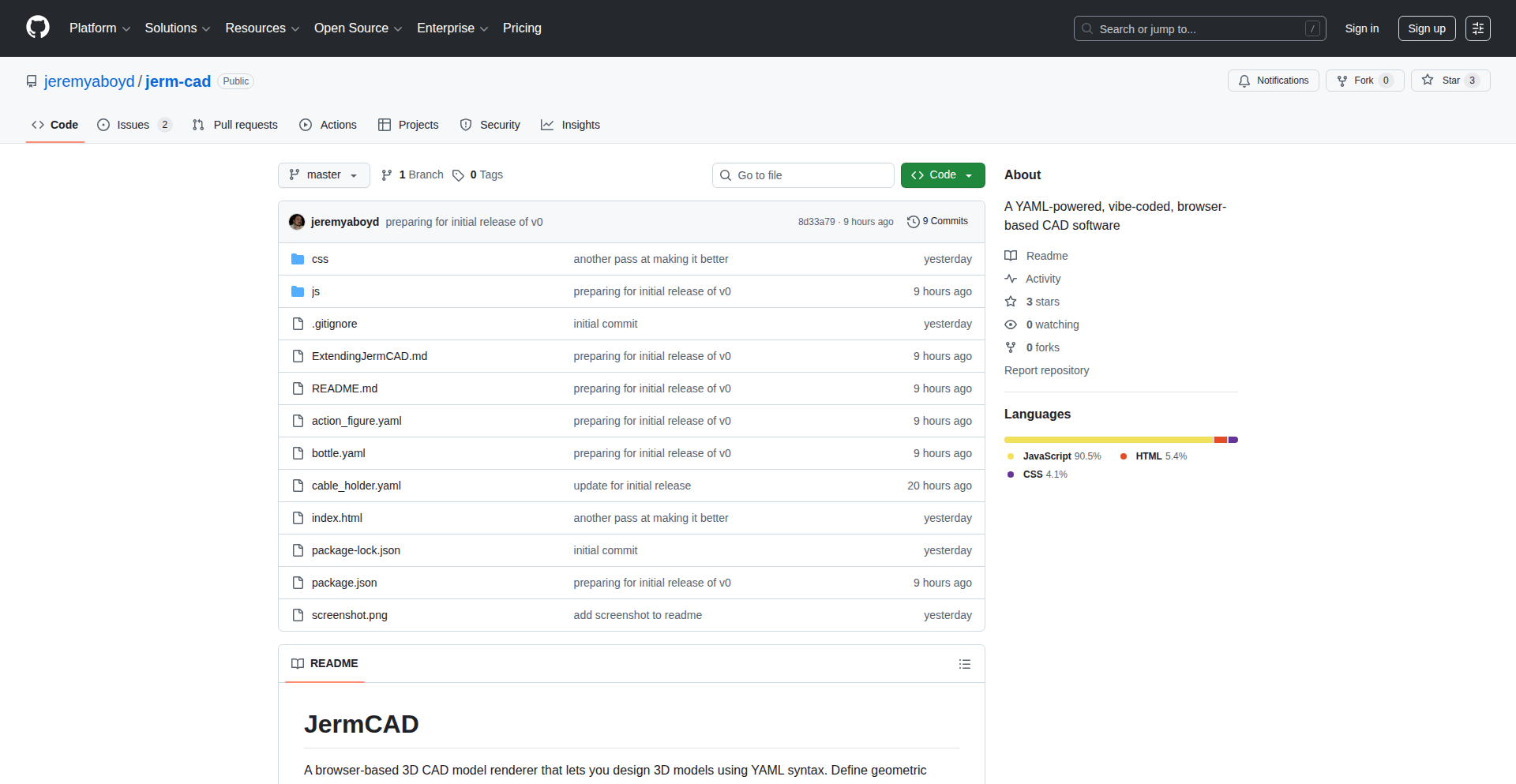This screenshot has height=784, width=1516.
Task: Open the CSS 4.1% language link
Action: click(x=1038, y=475)
